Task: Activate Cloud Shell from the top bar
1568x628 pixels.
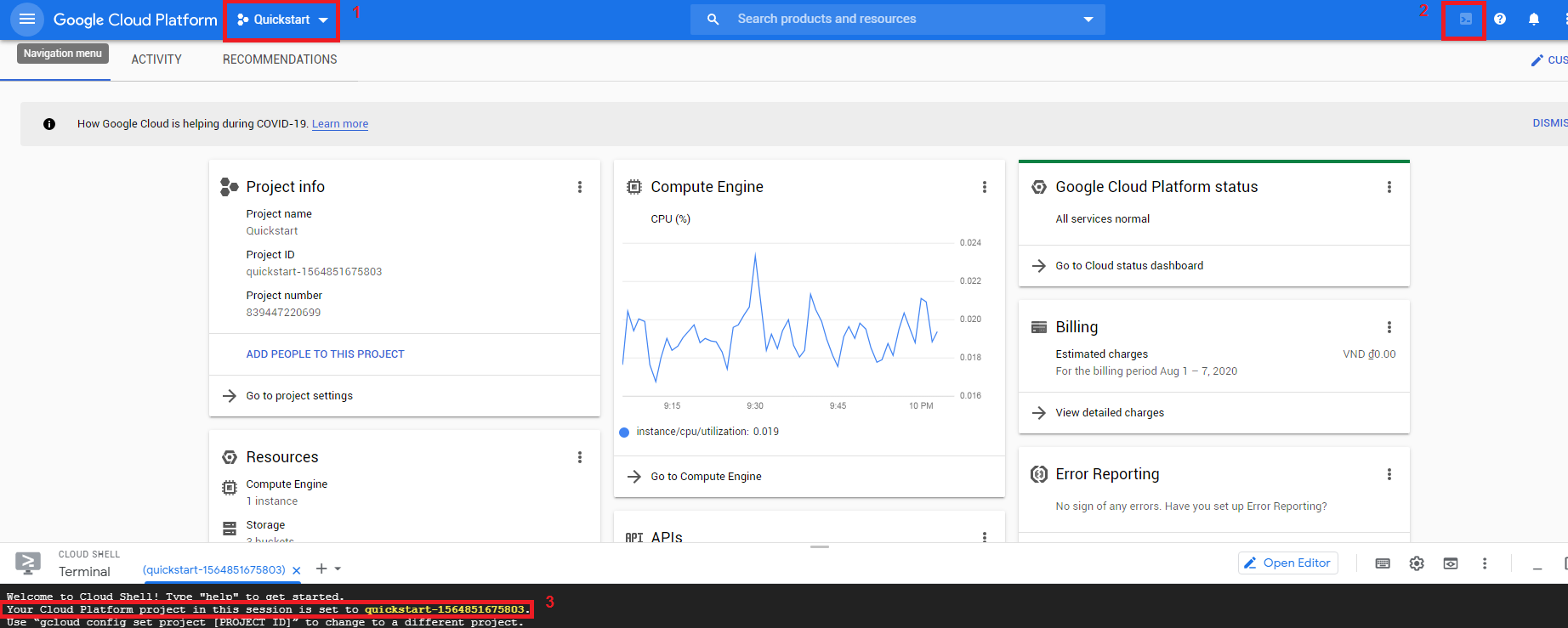Action: (x=1465, y=19)
